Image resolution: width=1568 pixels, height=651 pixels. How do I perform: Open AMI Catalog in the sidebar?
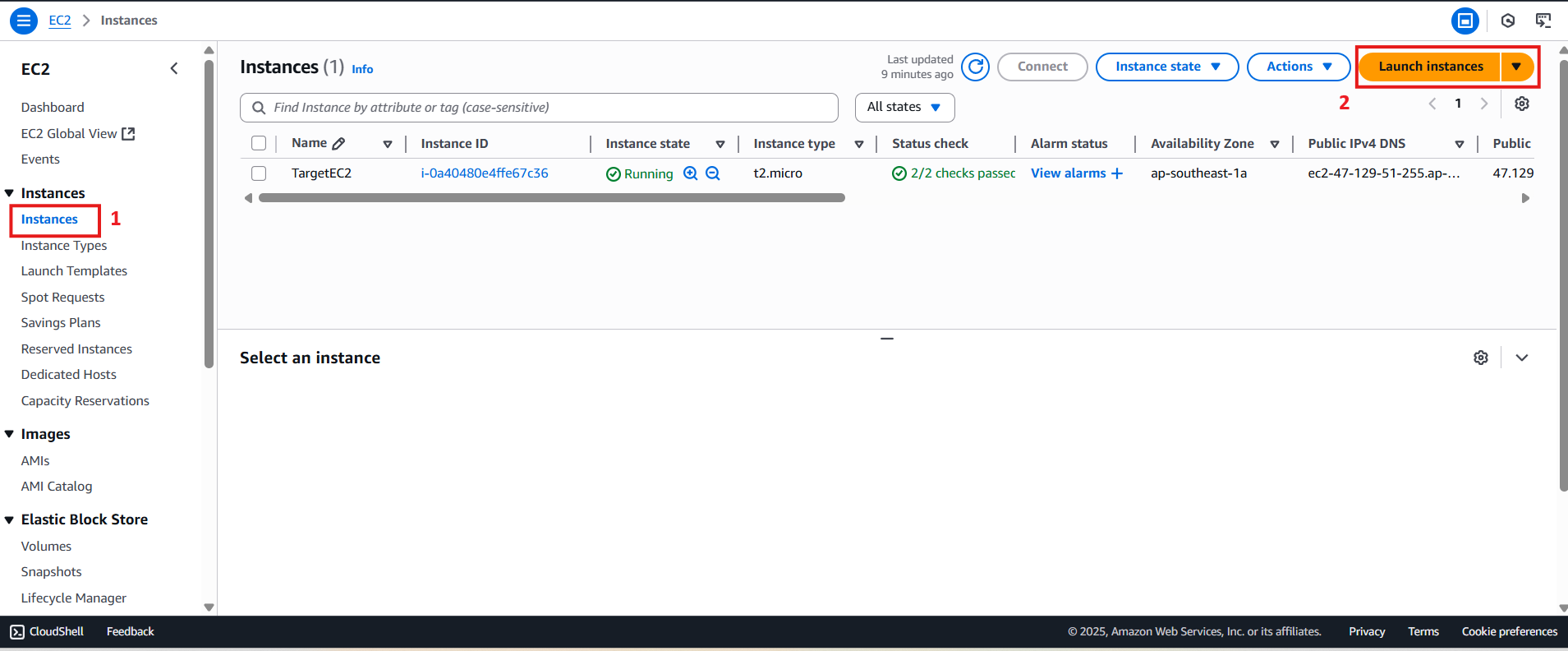pos(57,487)
